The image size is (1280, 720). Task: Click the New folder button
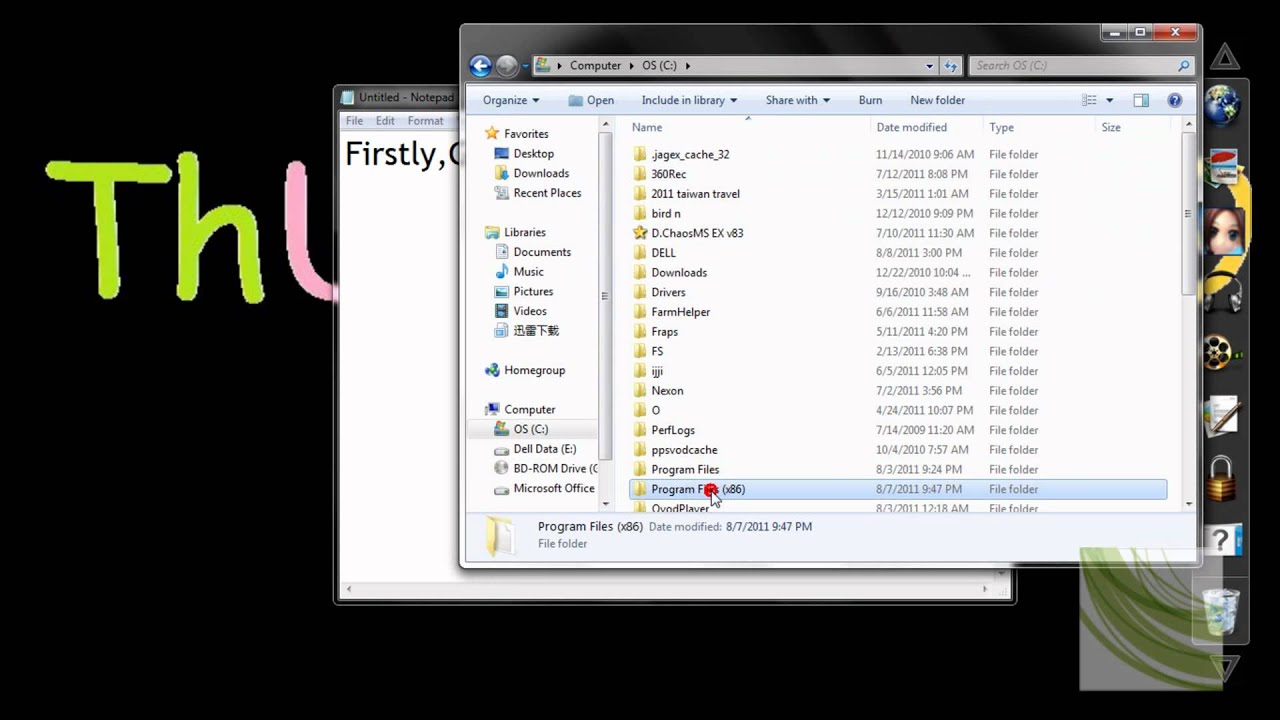point(938,100)
